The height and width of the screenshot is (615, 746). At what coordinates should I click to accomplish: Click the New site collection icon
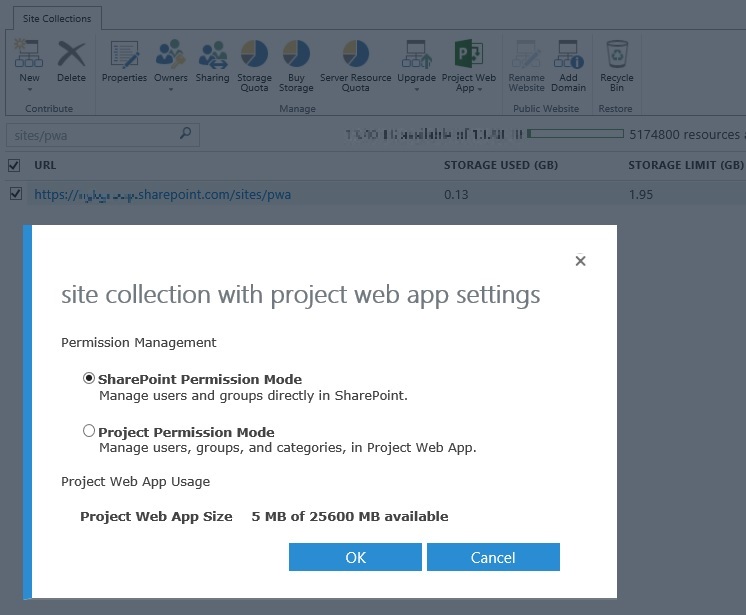29,54
